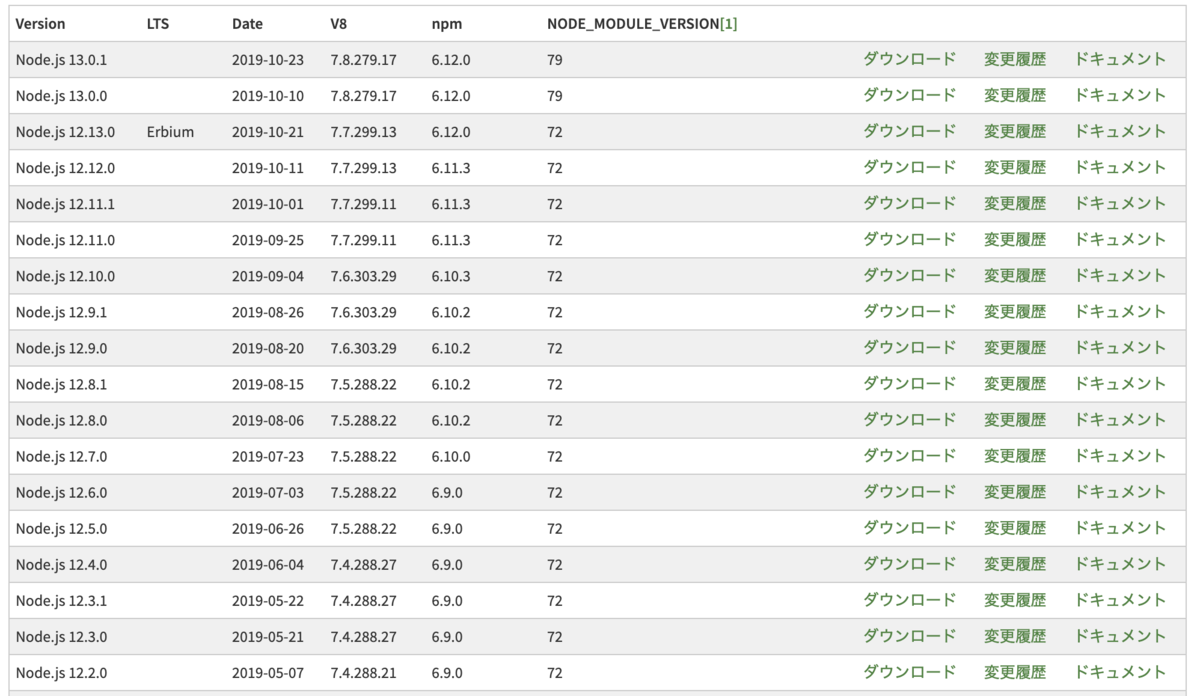Download Node.js 12.13.0 Erbium via ダウンロード

910,131
